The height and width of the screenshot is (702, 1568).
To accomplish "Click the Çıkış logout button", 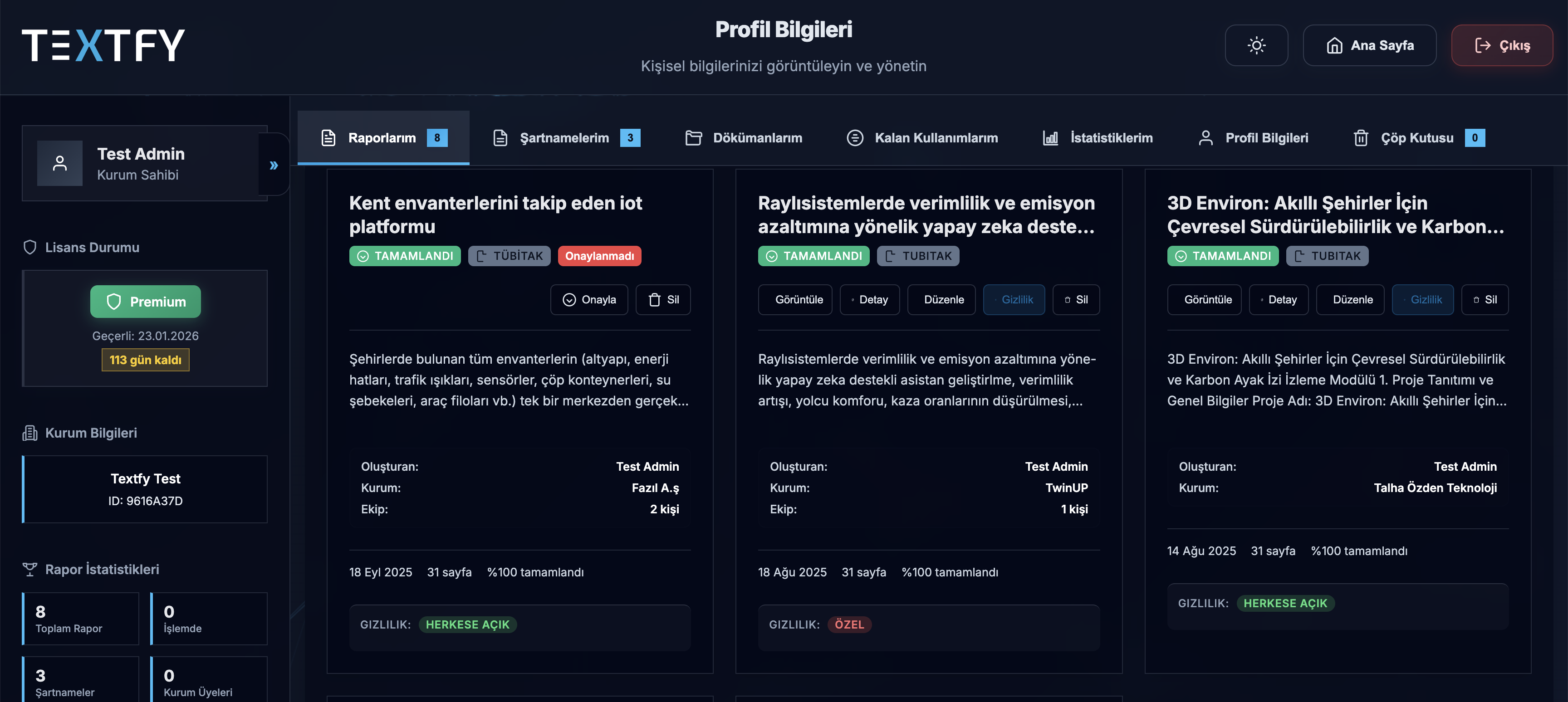I will 1502,46.
